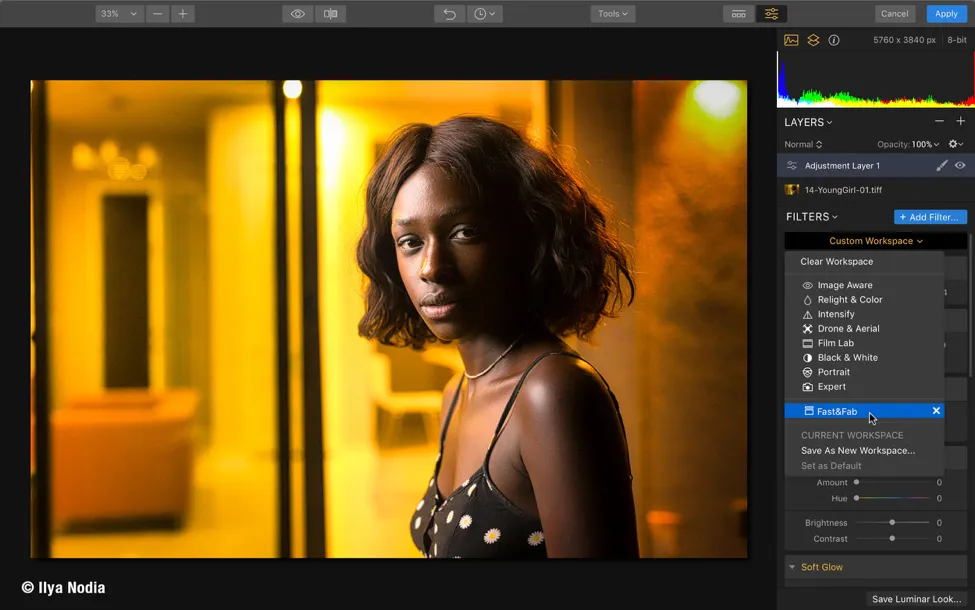Click the Add Filter button
The height and width of the screenshot is (610, 975).
[x=930, y=217]
